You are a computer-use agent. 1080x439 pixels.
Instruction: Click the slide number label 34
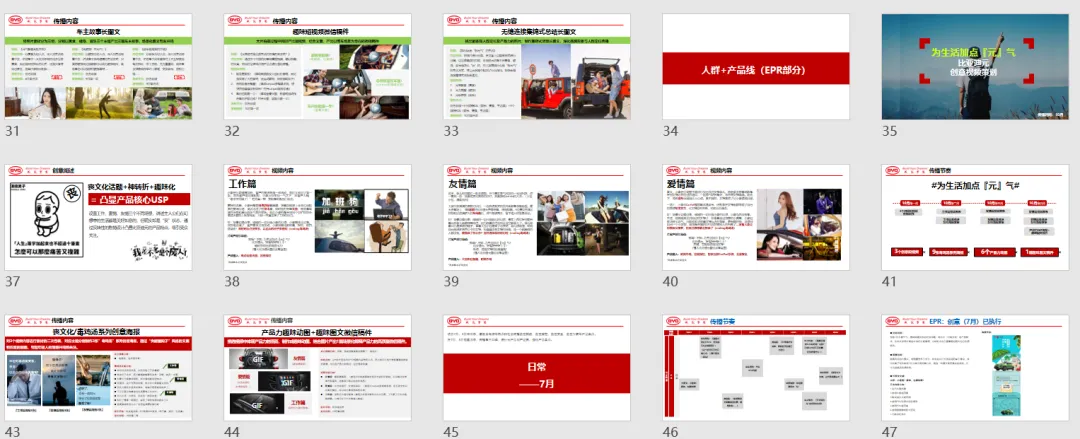(x=671, y=132)
